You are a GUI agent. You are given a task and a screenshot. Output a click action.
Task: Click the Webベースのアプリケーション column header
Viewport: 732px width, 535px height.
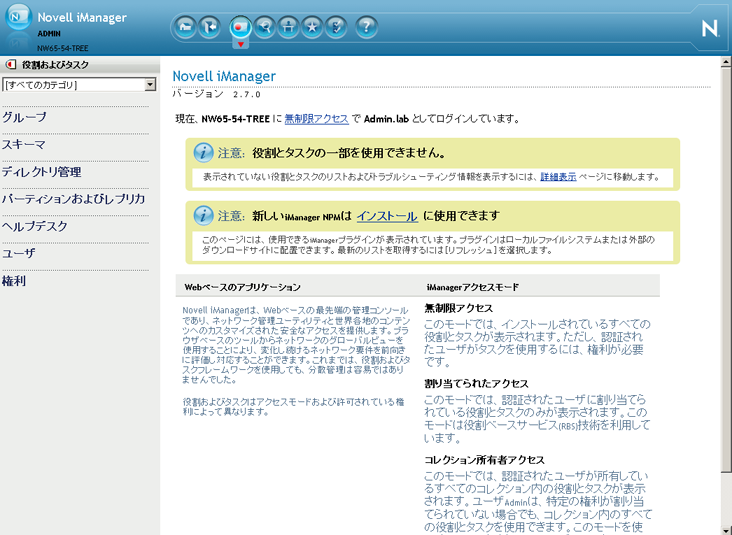point(242,287)
